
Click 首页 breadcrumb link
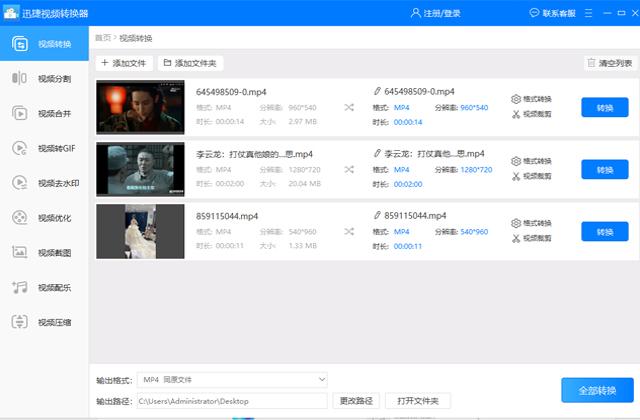[102, 38]
